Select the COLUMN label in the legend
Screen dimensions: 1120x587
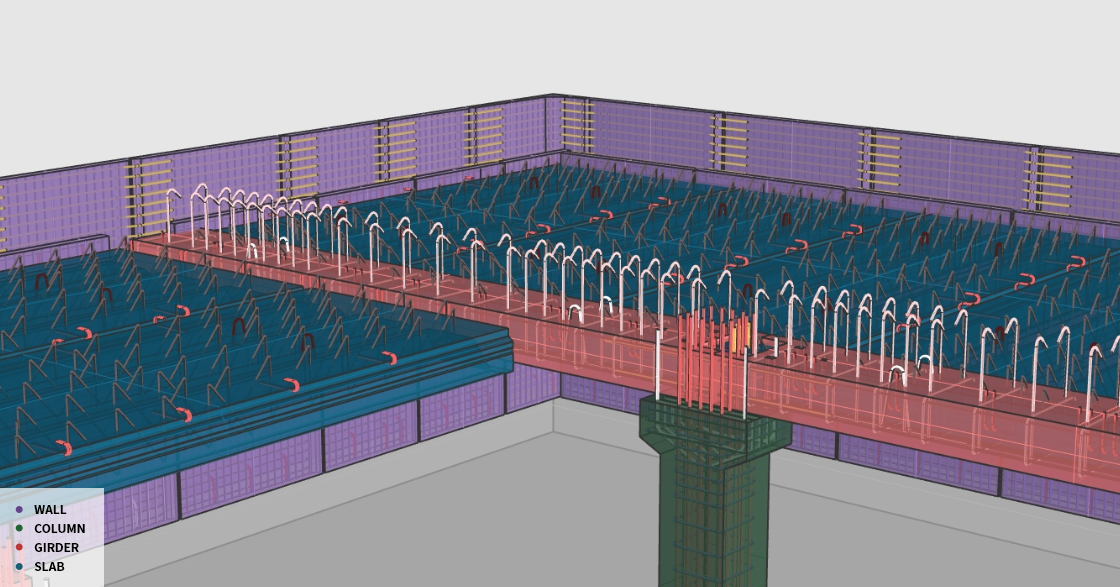coord(60,529)
